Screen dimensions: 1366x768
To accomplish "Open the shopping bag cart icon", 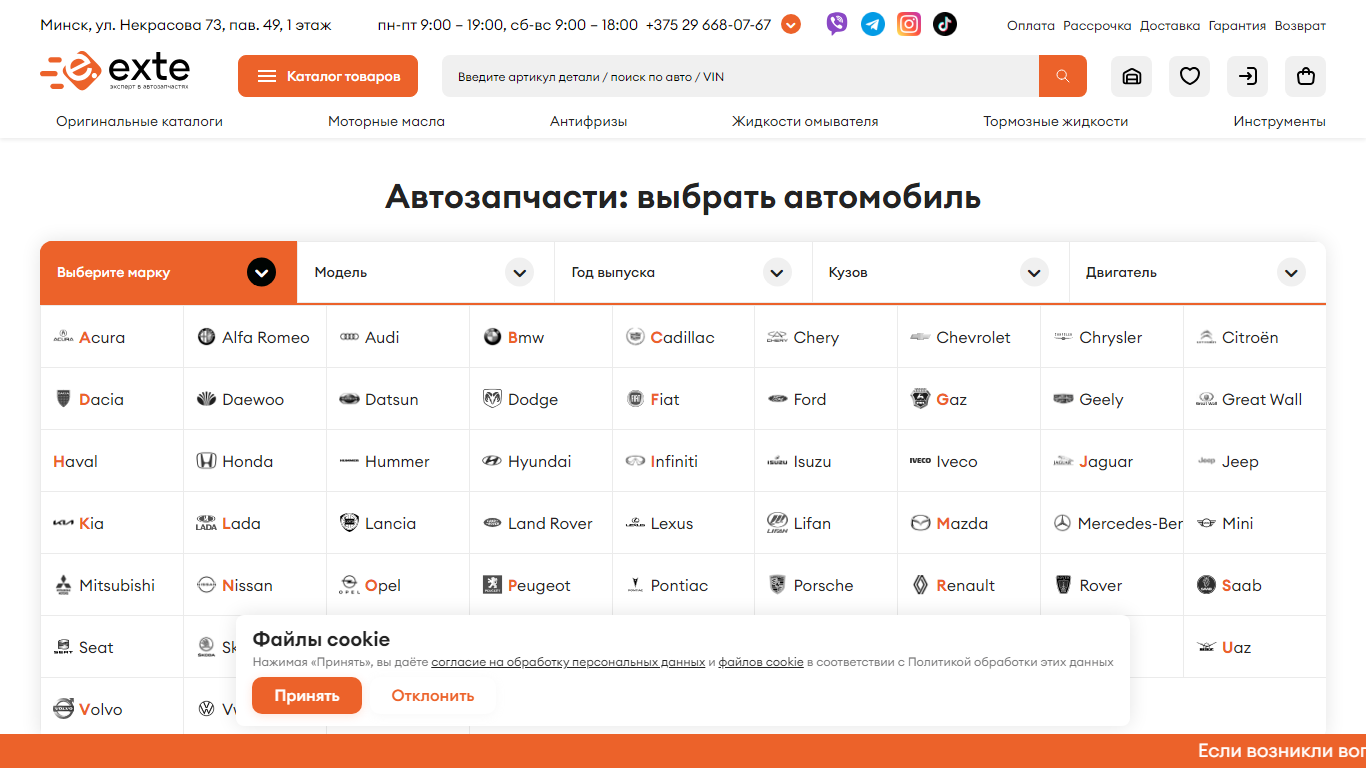I will coord(1306,76).
